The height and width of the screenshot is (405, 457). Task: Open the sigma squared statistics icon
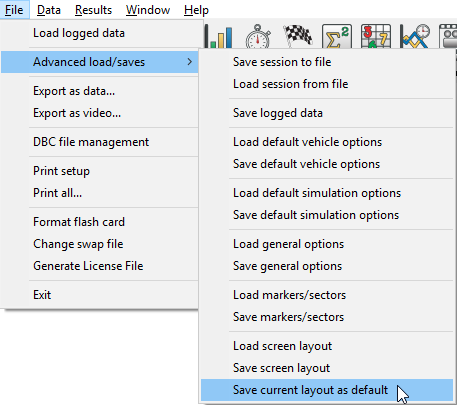click(x=337, y=36)
